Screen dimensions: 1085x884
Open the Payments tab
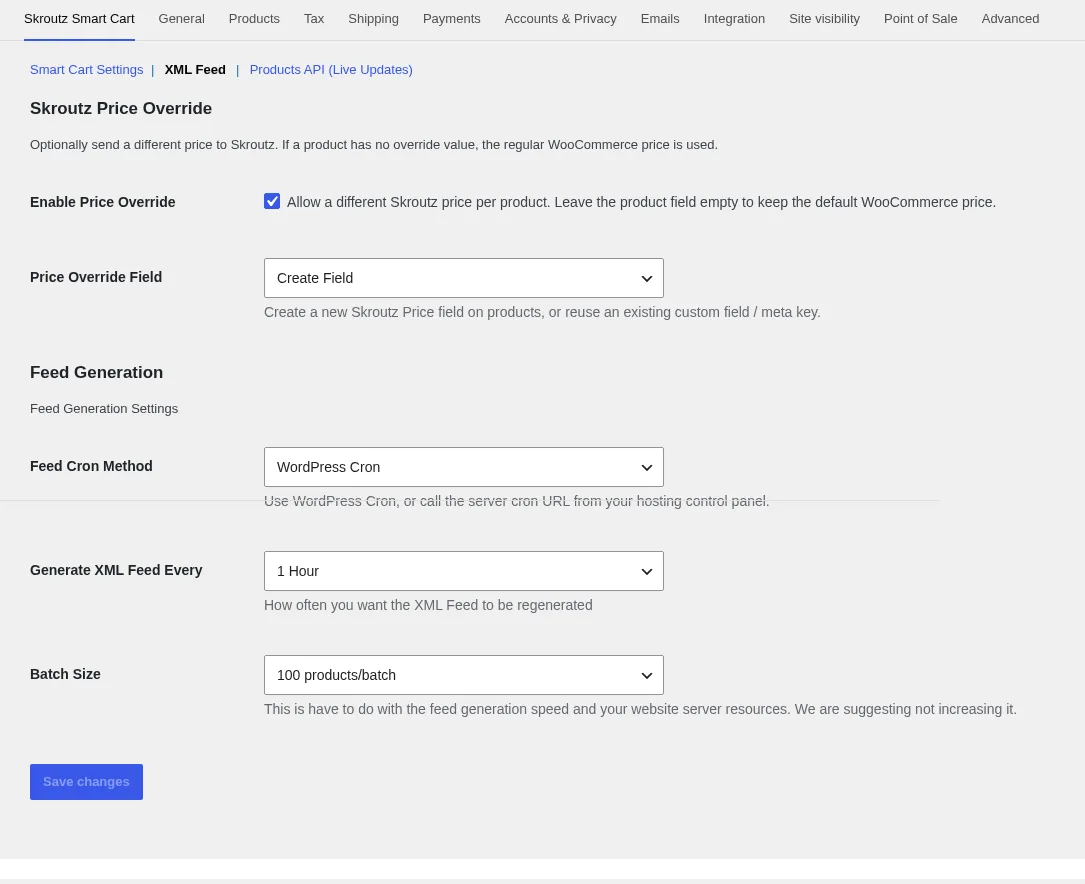[x=451, y=19]
